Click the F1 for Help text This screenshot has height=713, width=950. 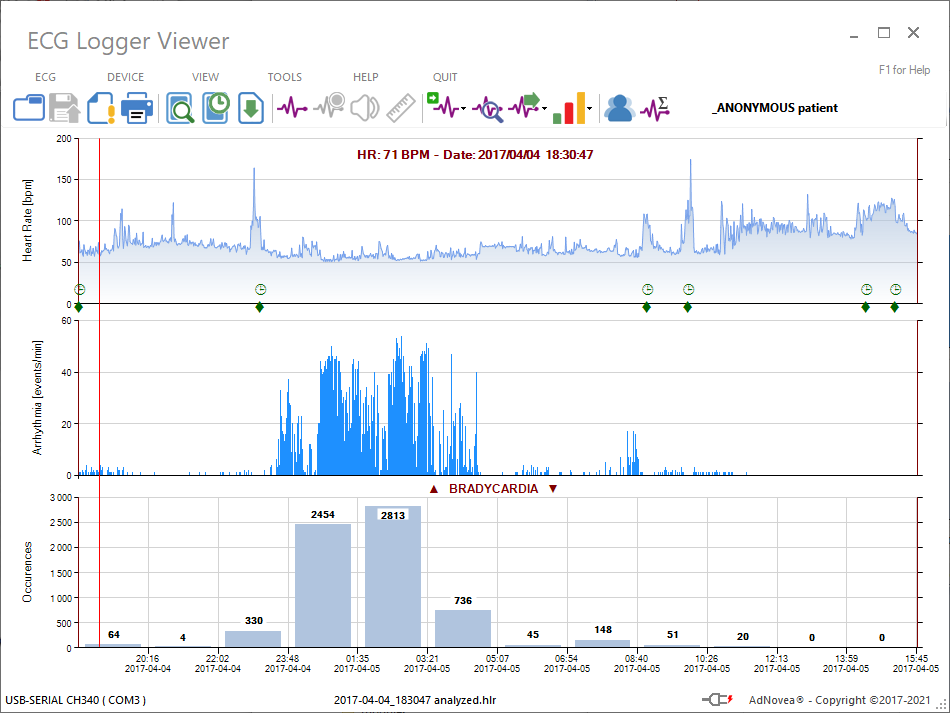click(x=904, y=70)
